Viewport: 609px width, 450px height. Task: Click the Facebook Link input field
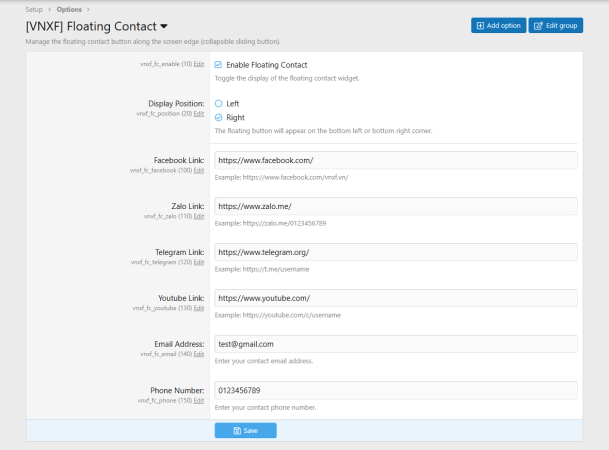point(396,160)
